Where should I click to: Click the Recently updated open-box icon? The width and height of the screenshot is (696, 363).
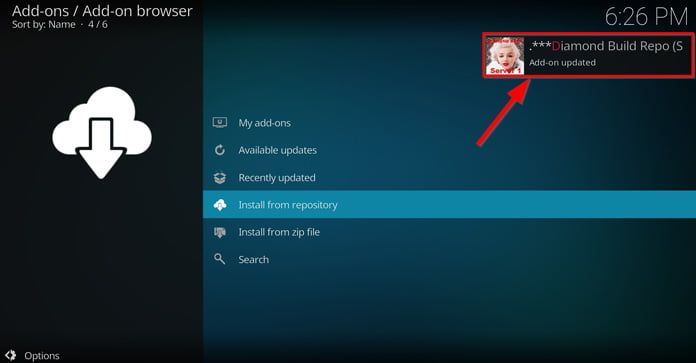220,178
